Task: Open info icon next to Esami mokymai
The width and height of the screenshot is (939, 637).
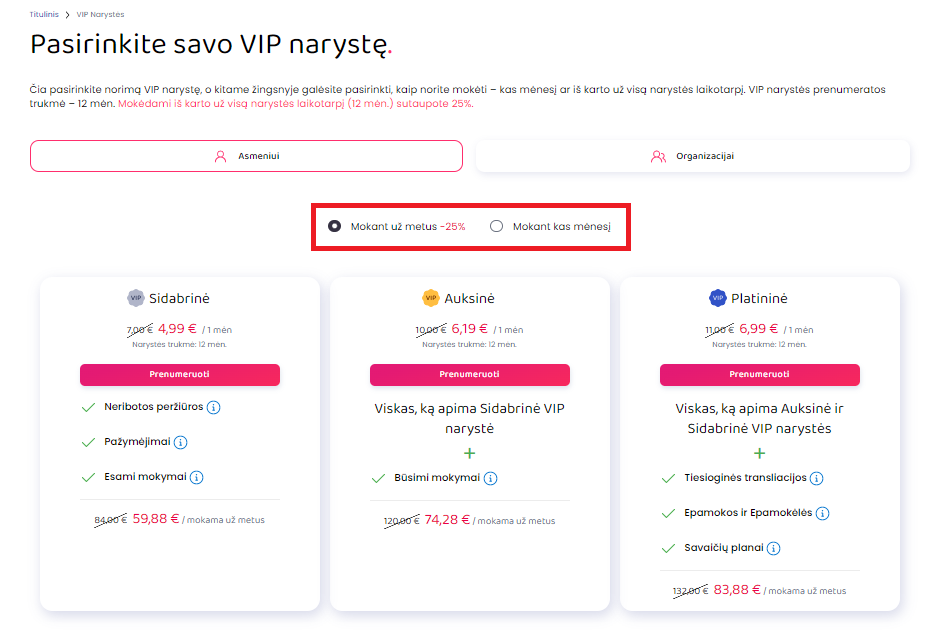Action: pos(196,478)
